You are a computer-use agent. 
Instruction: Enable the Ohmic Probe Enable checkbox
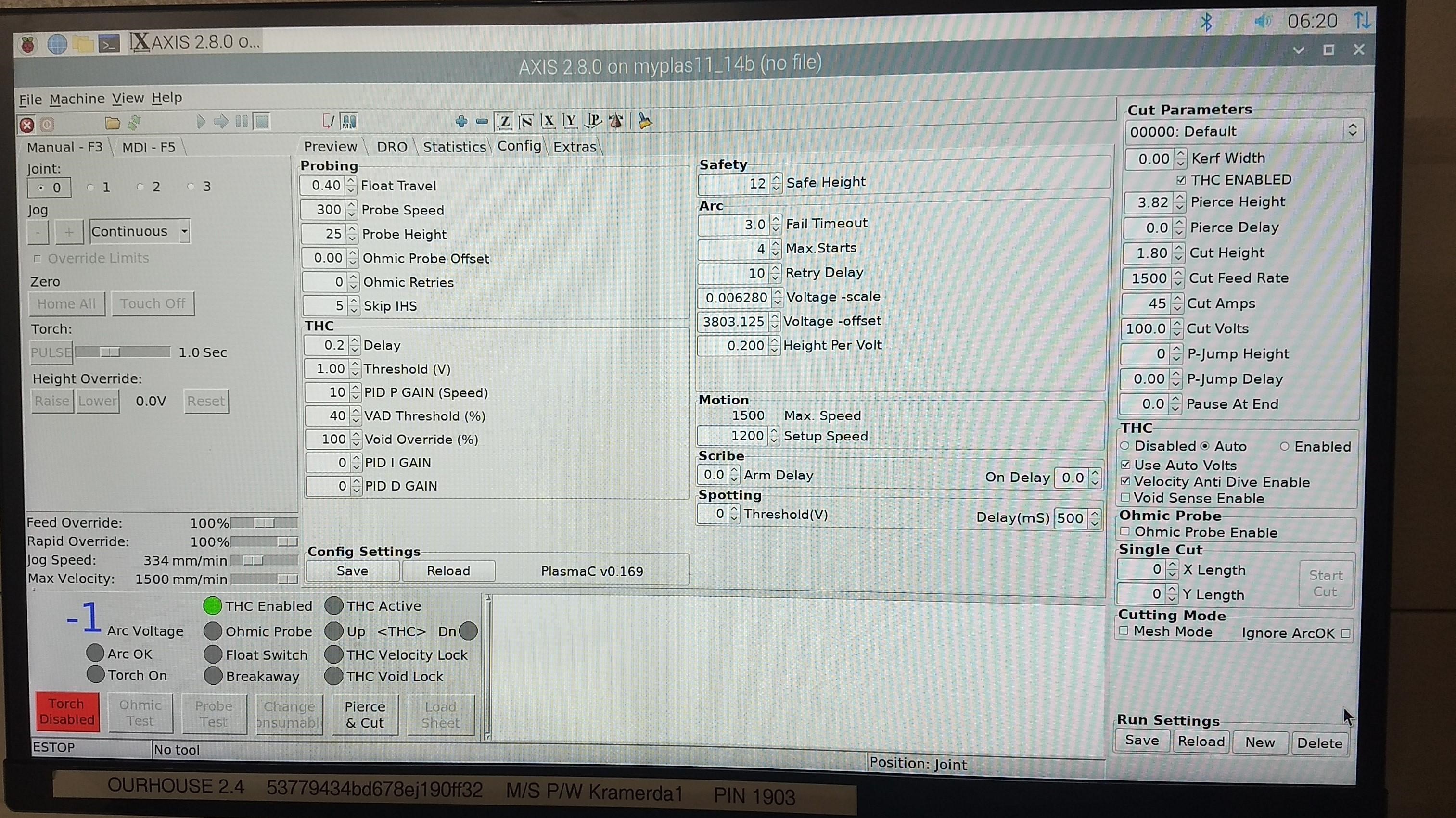click(x=1125, y=531)
